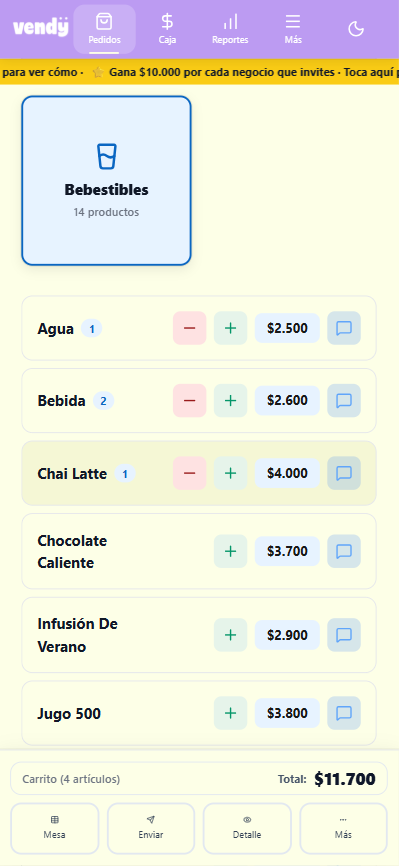The width and height of the screenshot is (399, 866).
Task: Open the Reportes bar chart tab
Action: point(230,29)
